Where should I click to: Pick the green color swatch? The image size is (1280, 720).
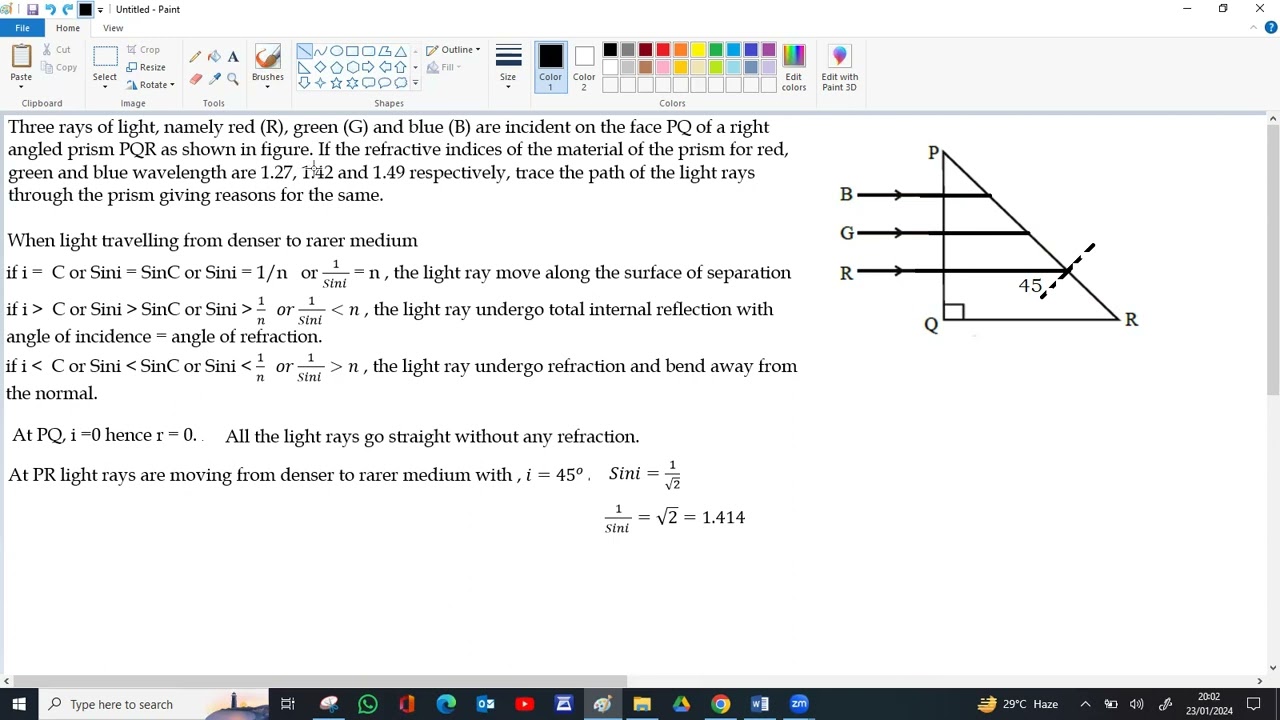click(x=716, y=50)
